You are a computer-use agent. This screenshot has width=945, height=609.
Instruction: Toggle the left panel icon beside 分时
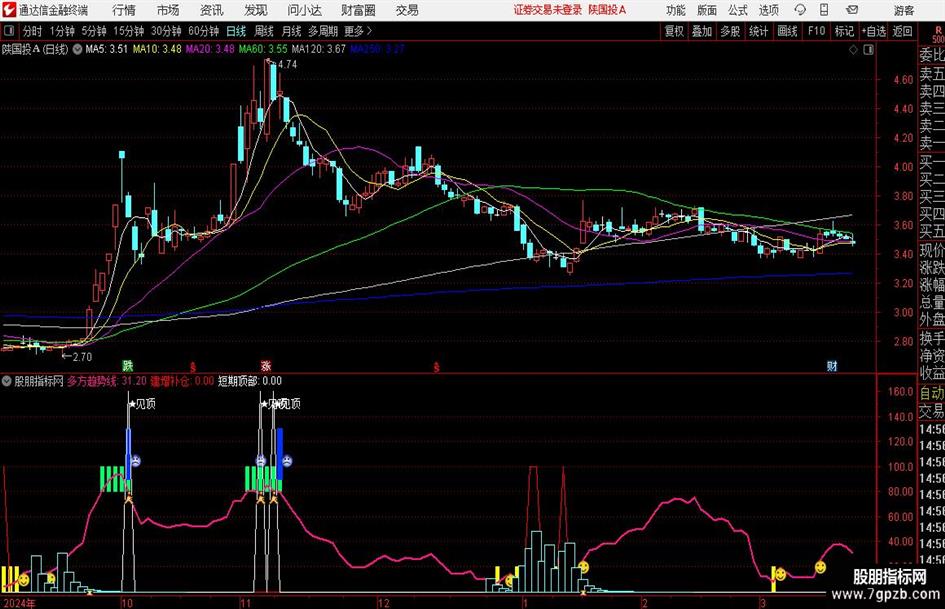tap(8, 31)
